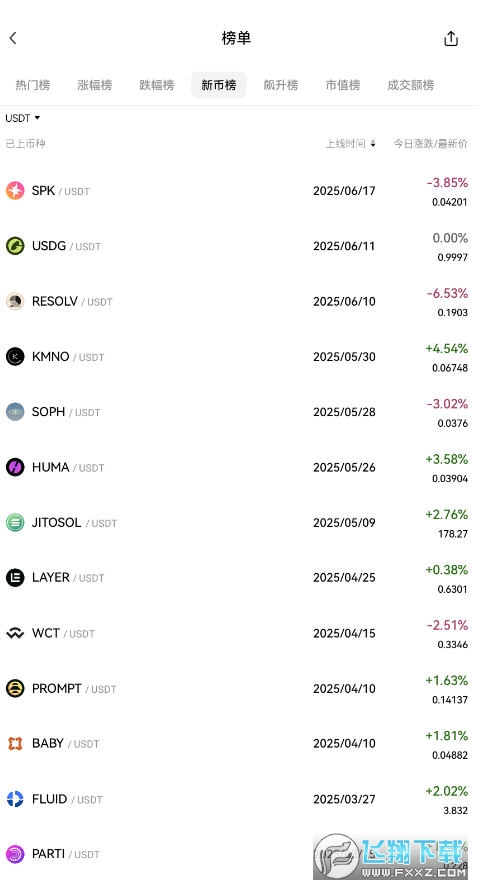Tap LAYER's +0.38% change value
This screenshot has height=892, width=479.
tap(447, 569)
